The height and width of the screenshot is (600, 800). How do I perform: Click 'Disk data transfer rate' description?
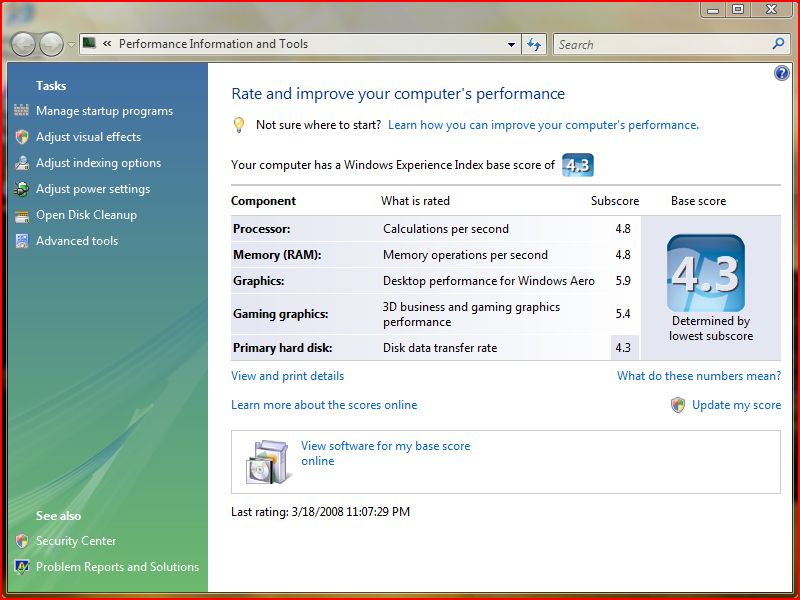[x=440, y=348]
